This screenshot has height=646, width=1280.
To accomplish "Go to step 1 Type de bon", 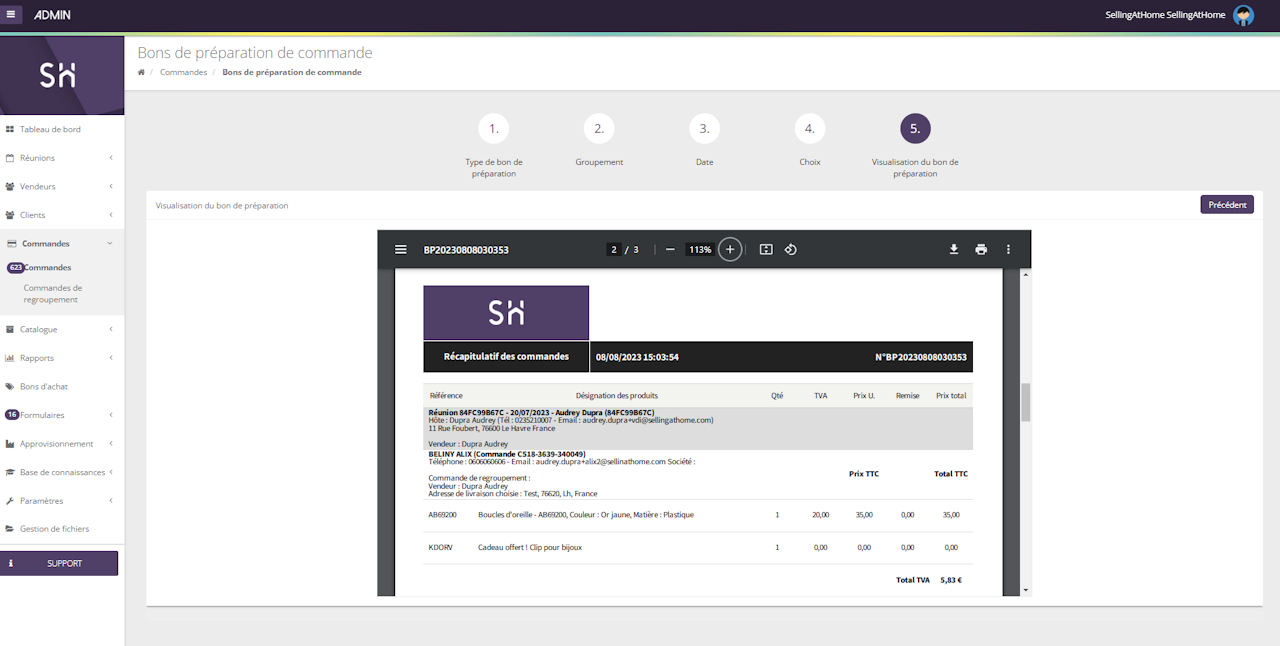I will coord(493,129).
